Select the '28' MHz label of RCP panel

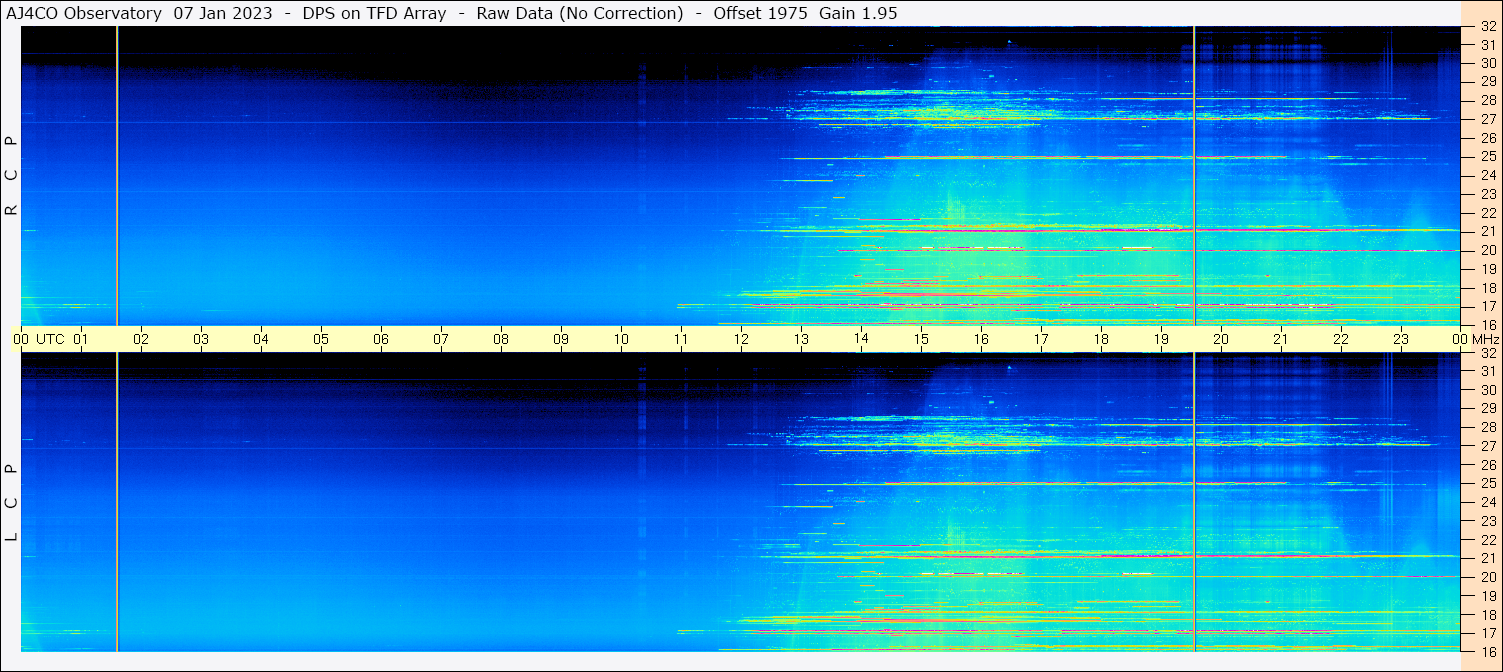(x=1488, y=100)
